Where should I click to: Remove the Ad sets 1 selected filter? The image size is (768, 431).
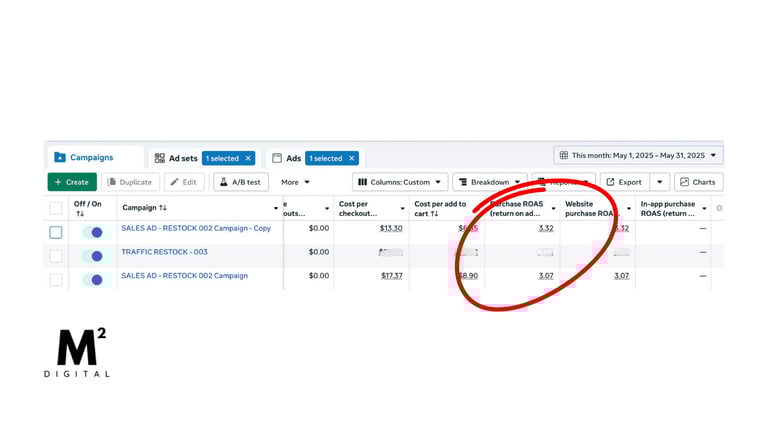point(248,158)
